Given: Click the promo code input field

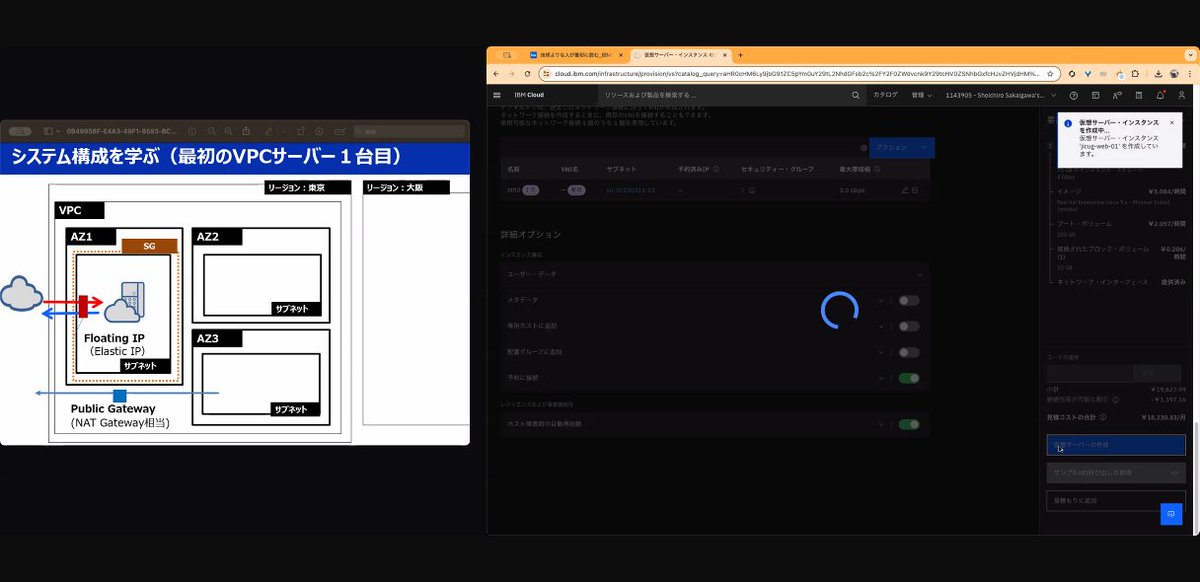Looking at the screenshot, I should 1089,372.
